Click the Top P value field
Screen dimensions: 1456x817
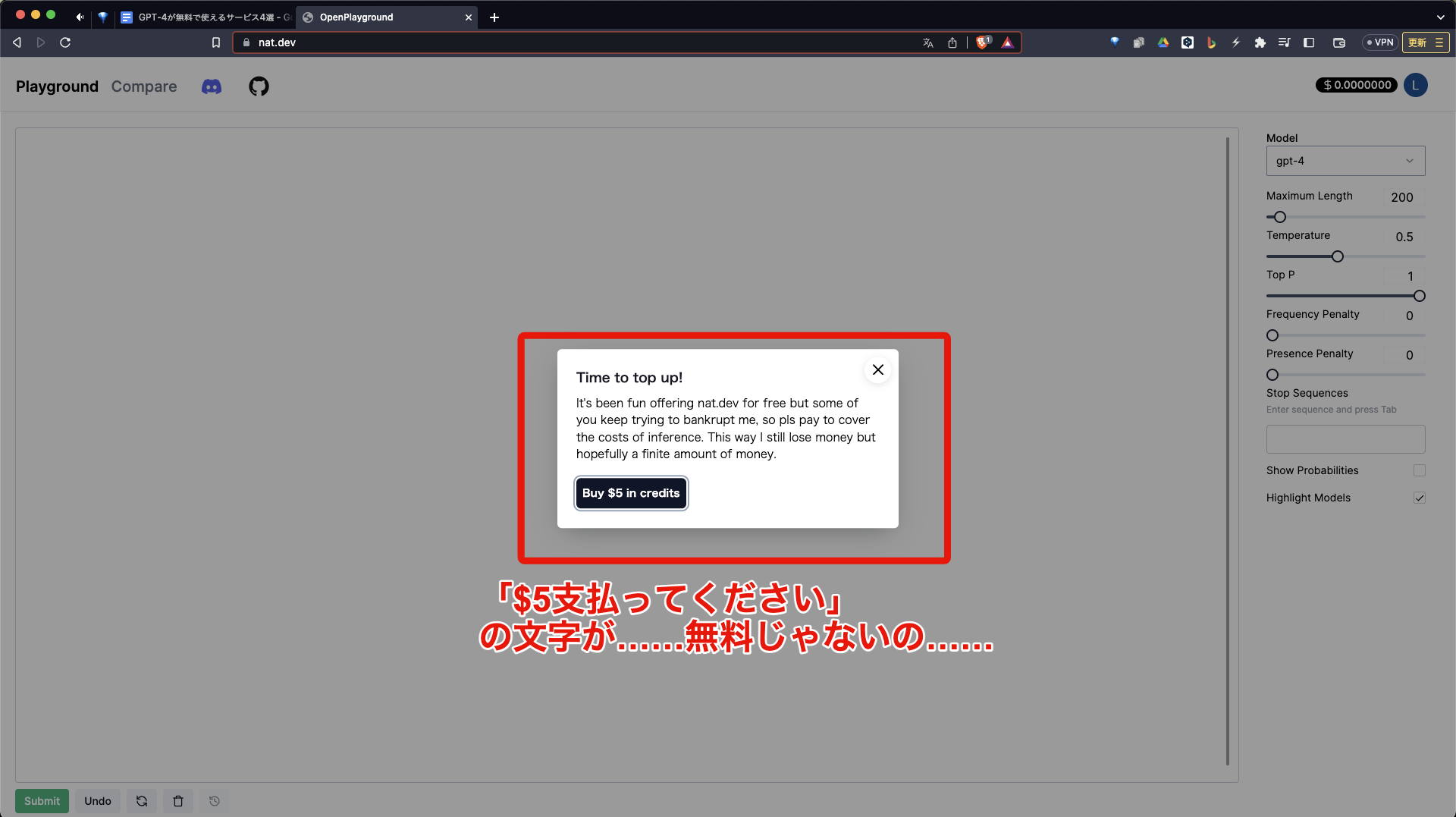click(1404, 276)
